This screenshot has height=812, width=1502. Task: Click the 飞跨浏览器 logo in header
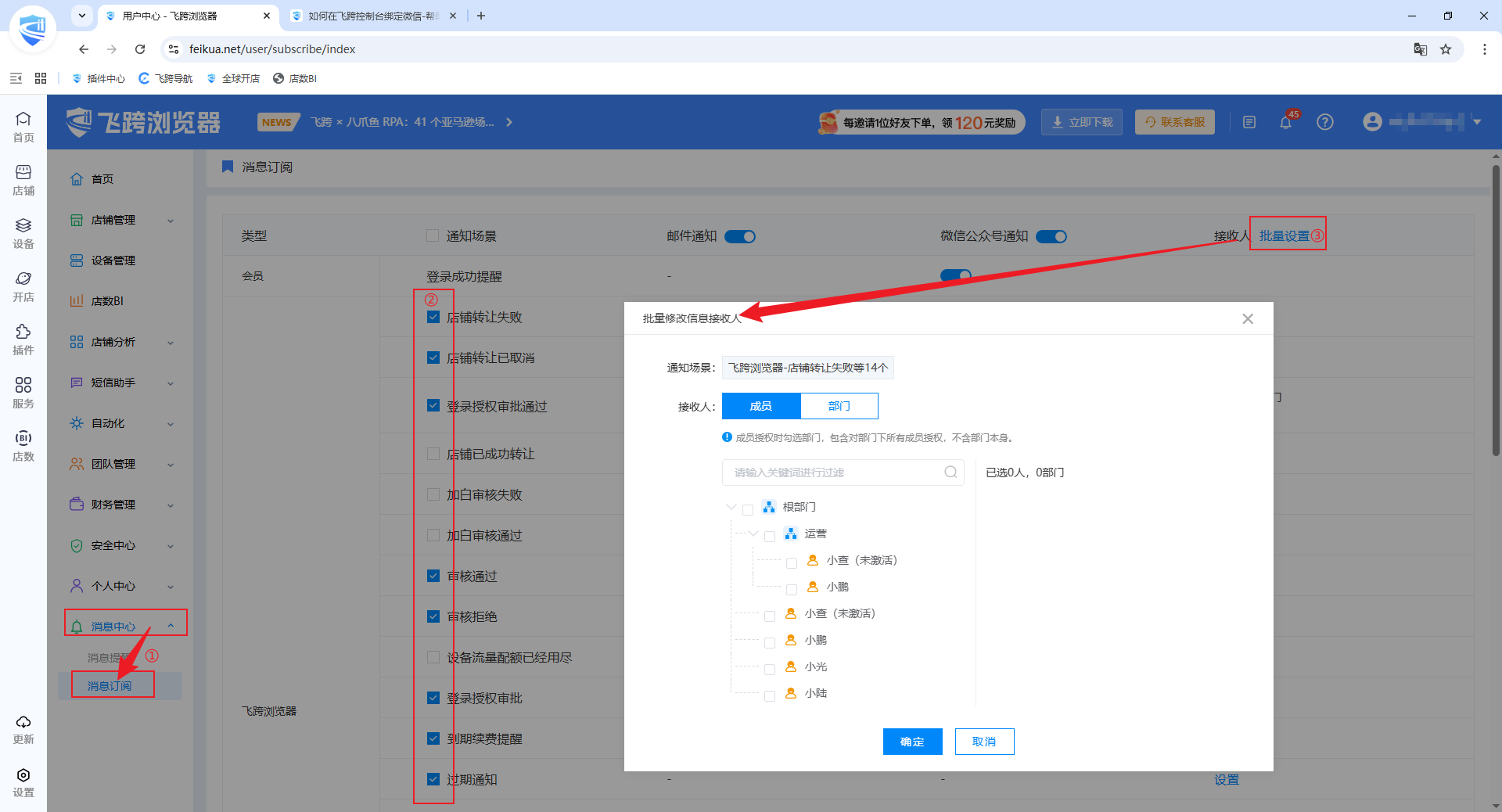tap(144, 122)
